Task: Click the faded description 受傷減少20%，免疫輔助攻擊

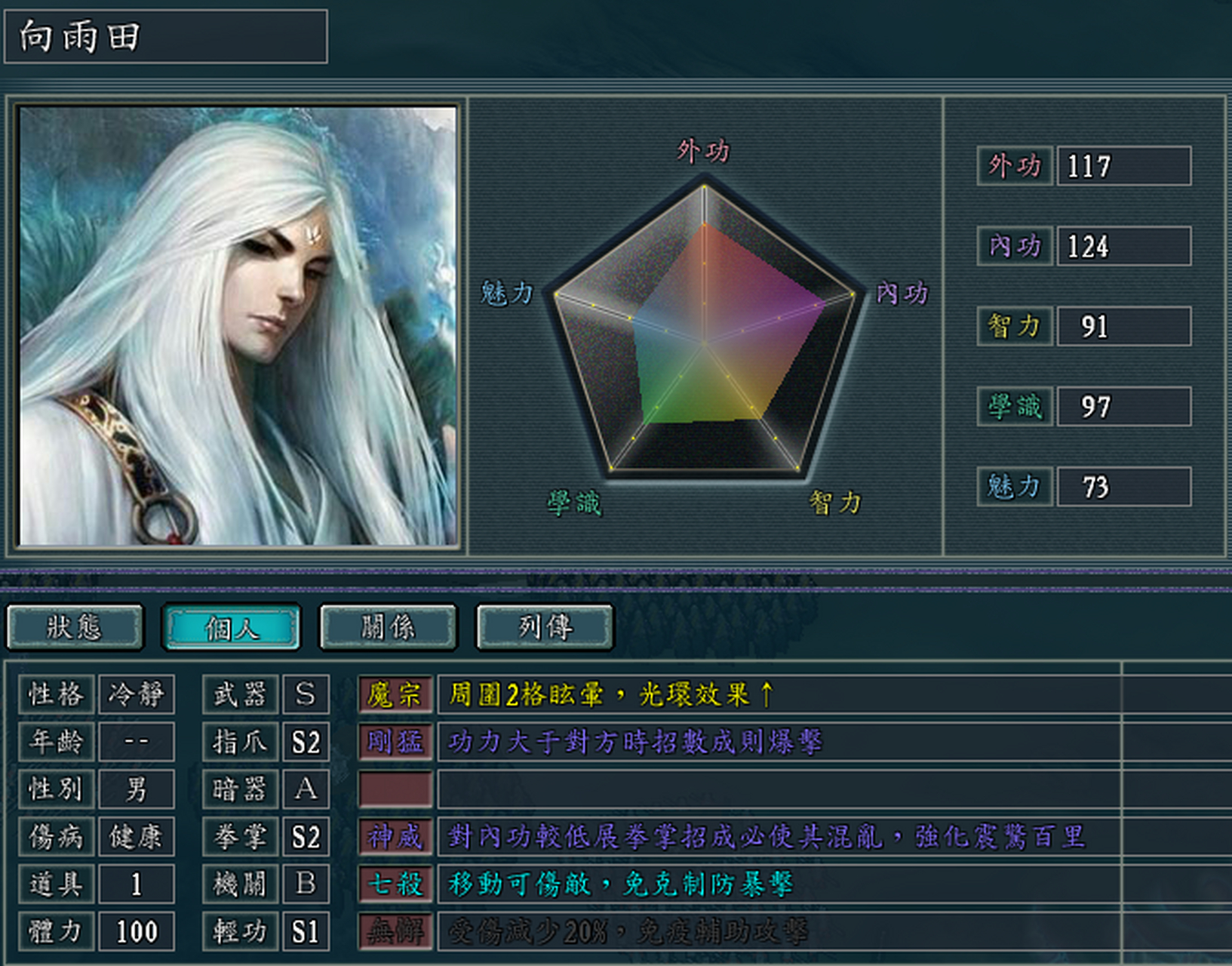Action: coord(628,931)
